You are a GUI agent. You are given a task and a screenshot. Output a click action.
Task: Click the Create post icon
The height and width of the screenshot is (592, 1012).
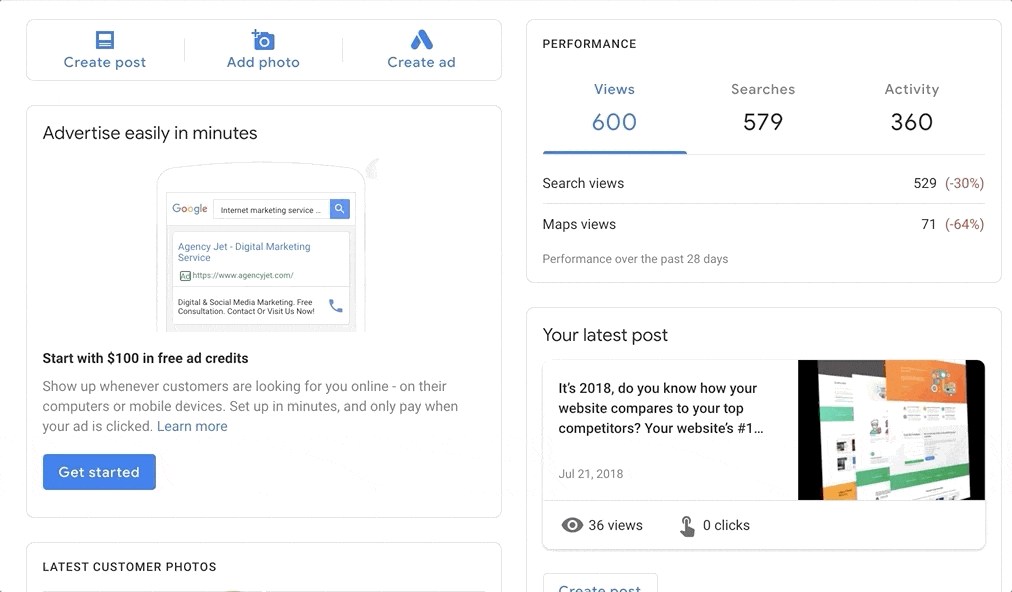coord(105,40)
